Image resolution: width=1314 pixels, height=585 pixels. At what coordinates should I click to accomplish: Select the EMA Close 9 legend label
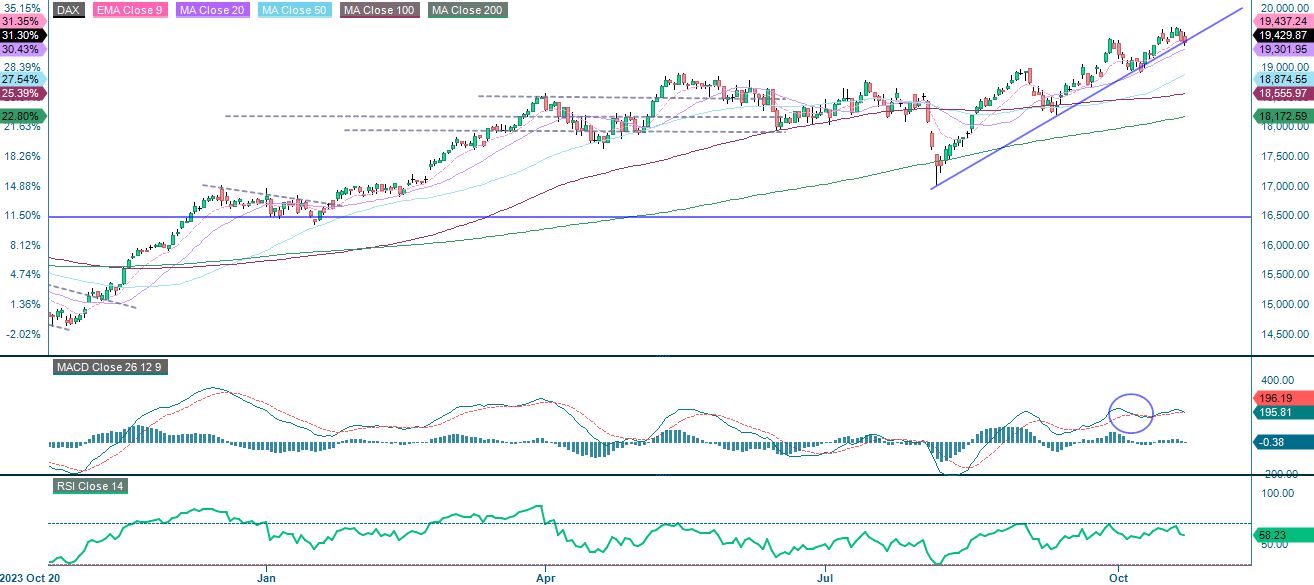pos(130,10)
